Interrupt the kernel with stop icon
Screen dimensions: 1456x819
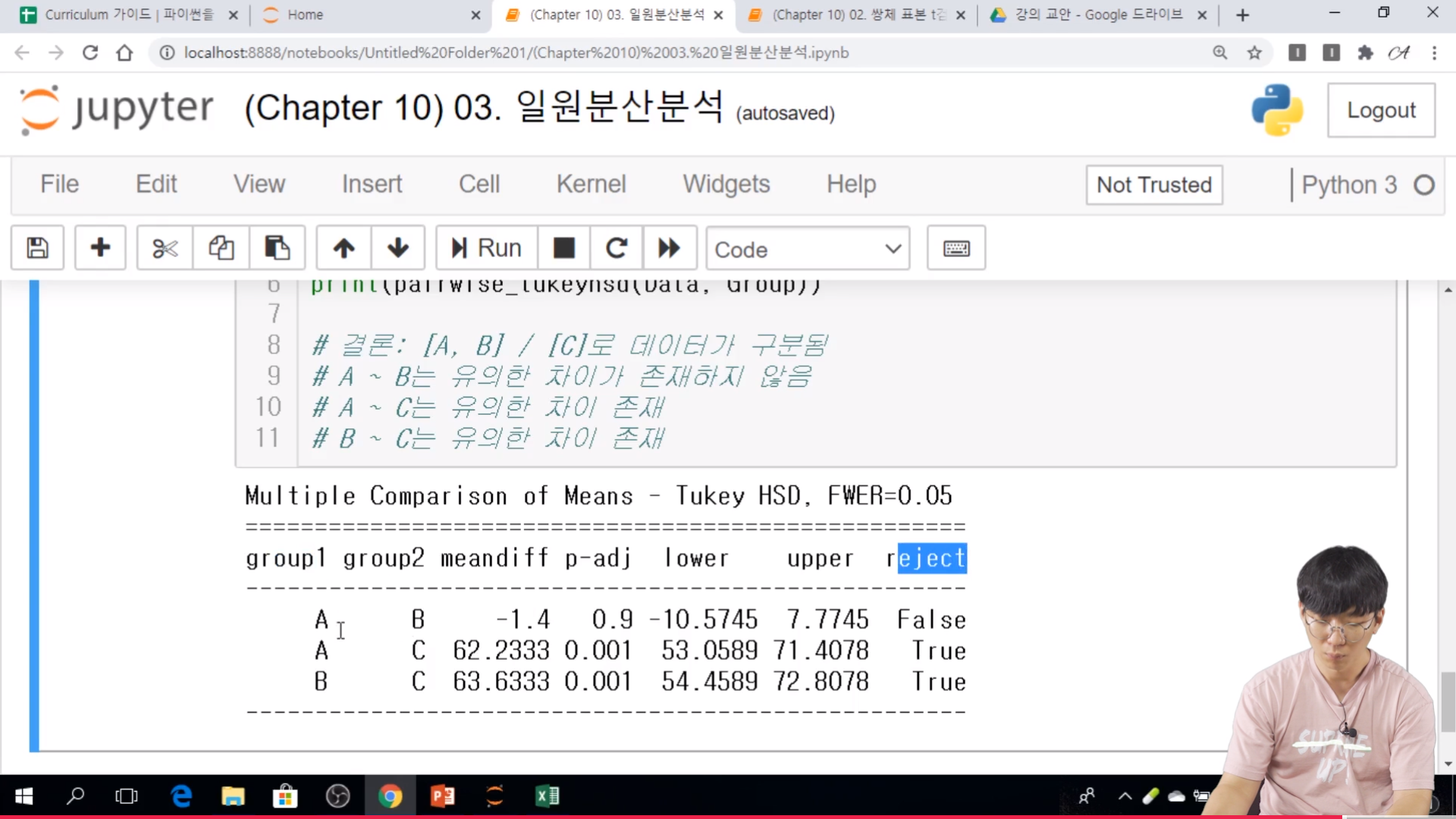(x=563, y=248)
